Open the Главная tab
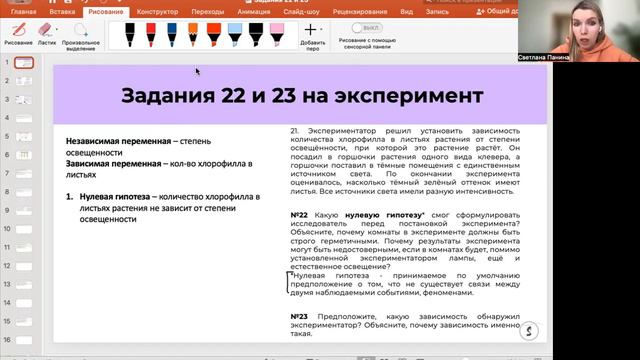The image size is (640, 360). click(x=23, y=12)
